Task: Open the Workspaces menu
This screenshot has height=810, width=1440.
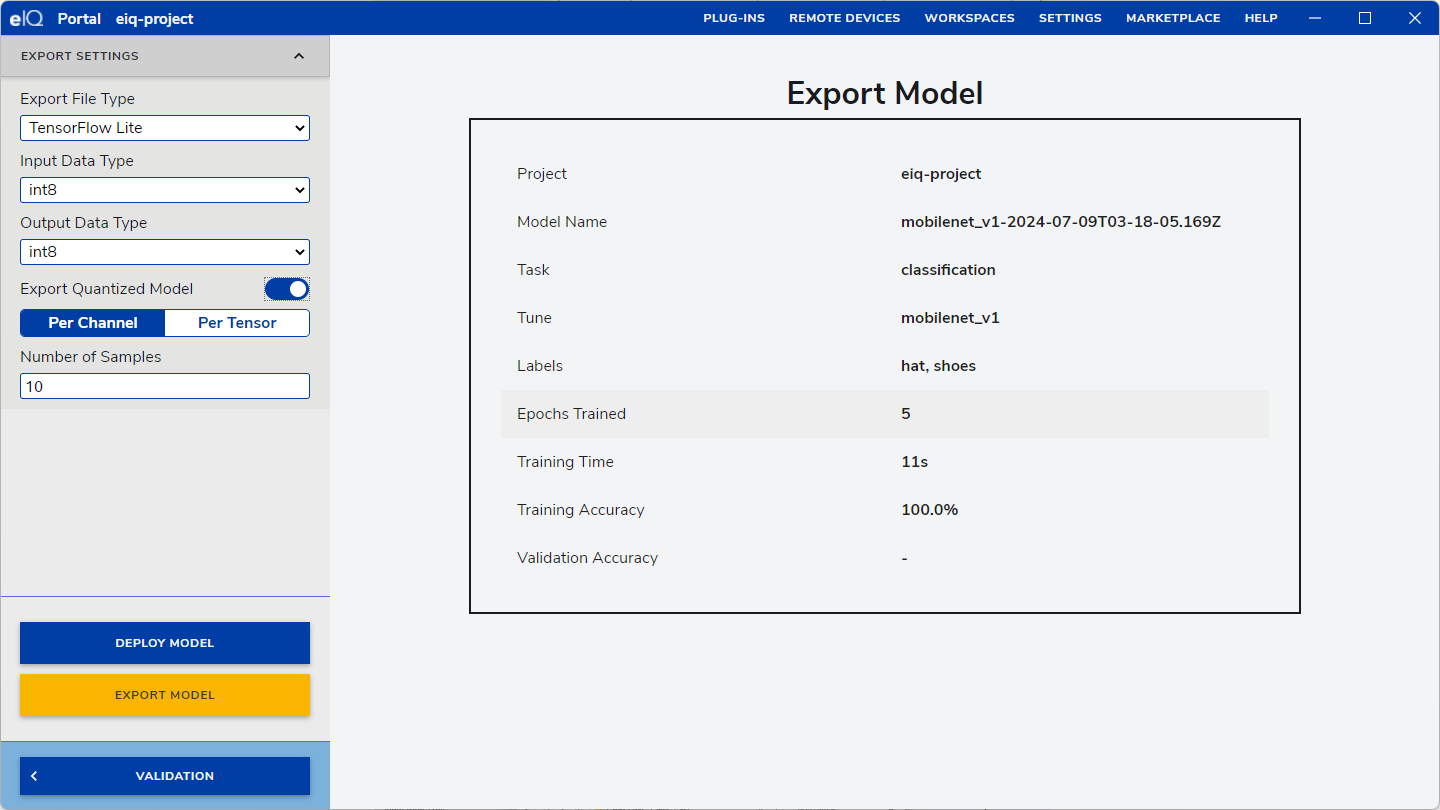Action: point(969,18)
